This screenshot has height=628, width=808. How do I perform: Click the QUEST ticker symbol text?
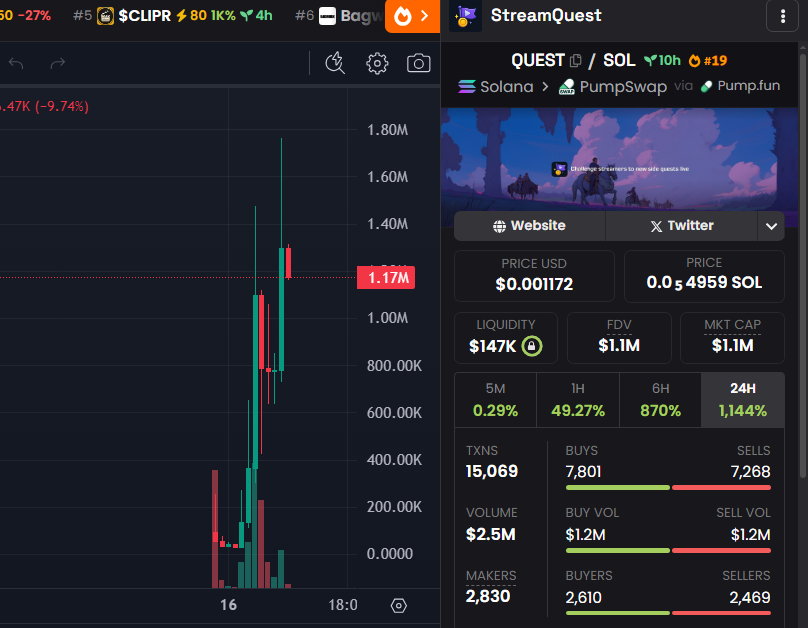pyautogui.click(x=537, y=61)
